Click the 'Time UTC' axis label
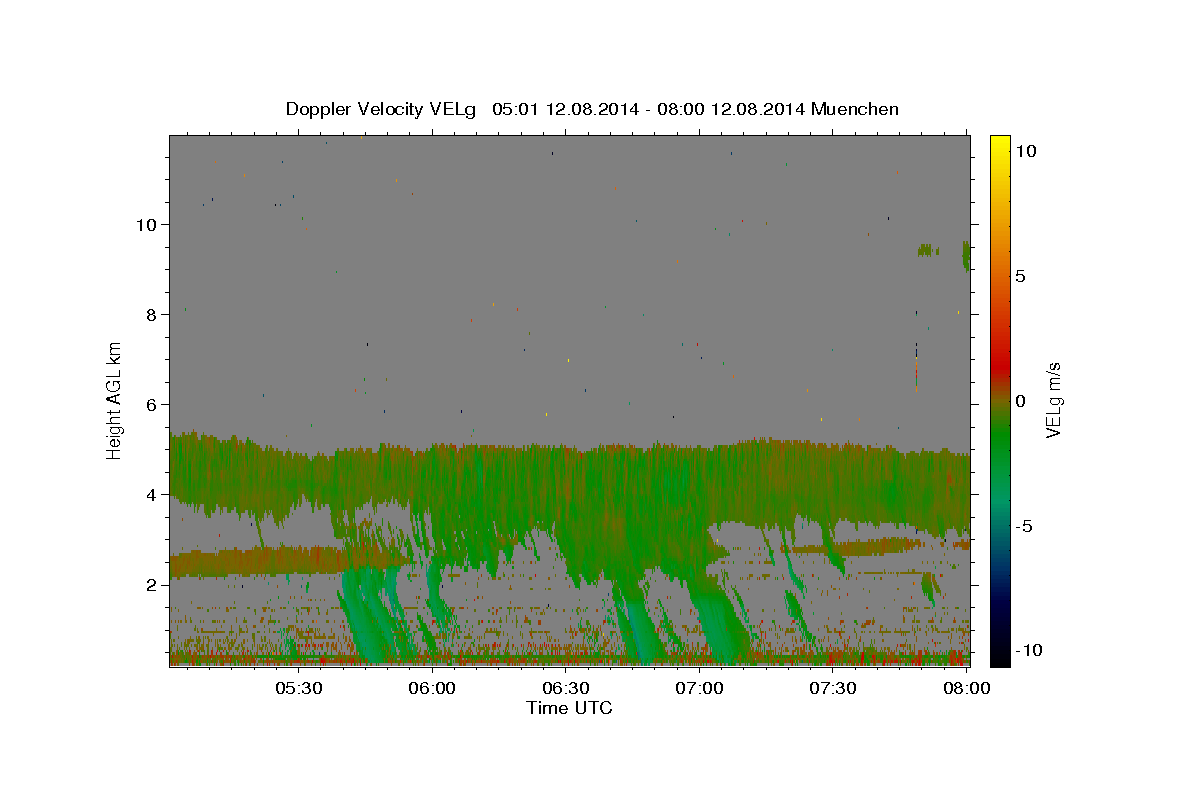This screenshot has height=800, width=1200. point(569,708)
